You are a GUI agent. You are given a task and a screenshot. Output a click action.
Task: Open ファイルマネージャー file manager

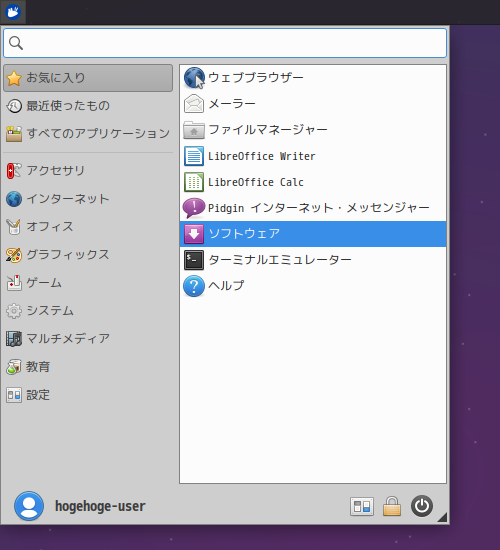313,130
